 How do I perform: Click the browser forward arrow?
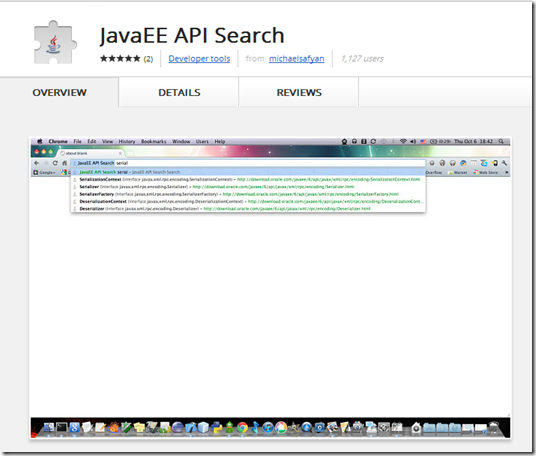click(46, 163)
